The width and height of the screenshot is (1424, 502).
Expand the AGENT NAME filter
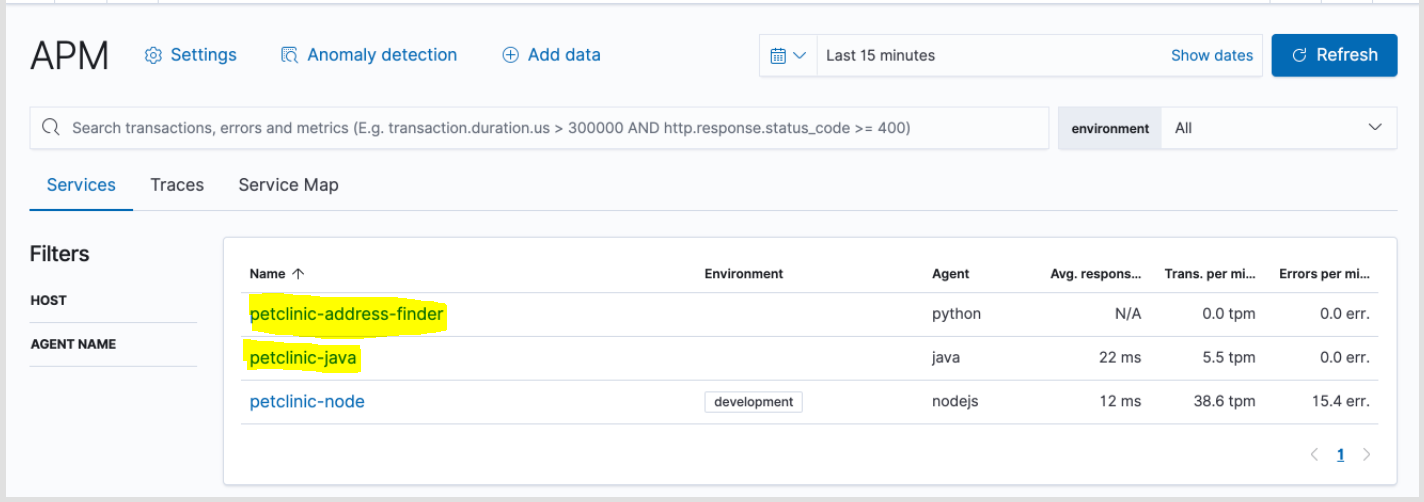click(73, 344)
